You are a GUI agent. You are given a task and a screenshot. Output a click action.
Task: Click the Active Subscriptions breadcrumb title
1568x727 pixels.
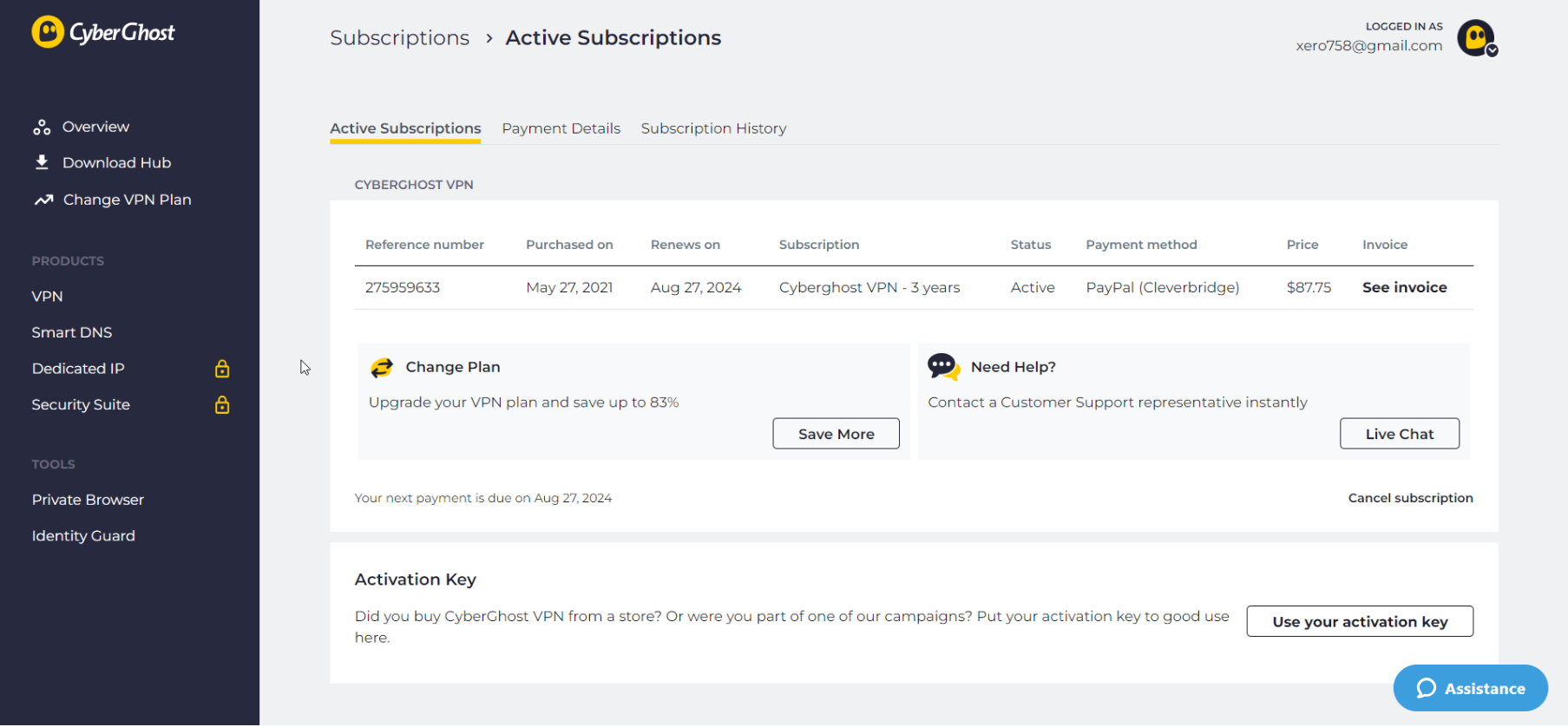[613, 38]
